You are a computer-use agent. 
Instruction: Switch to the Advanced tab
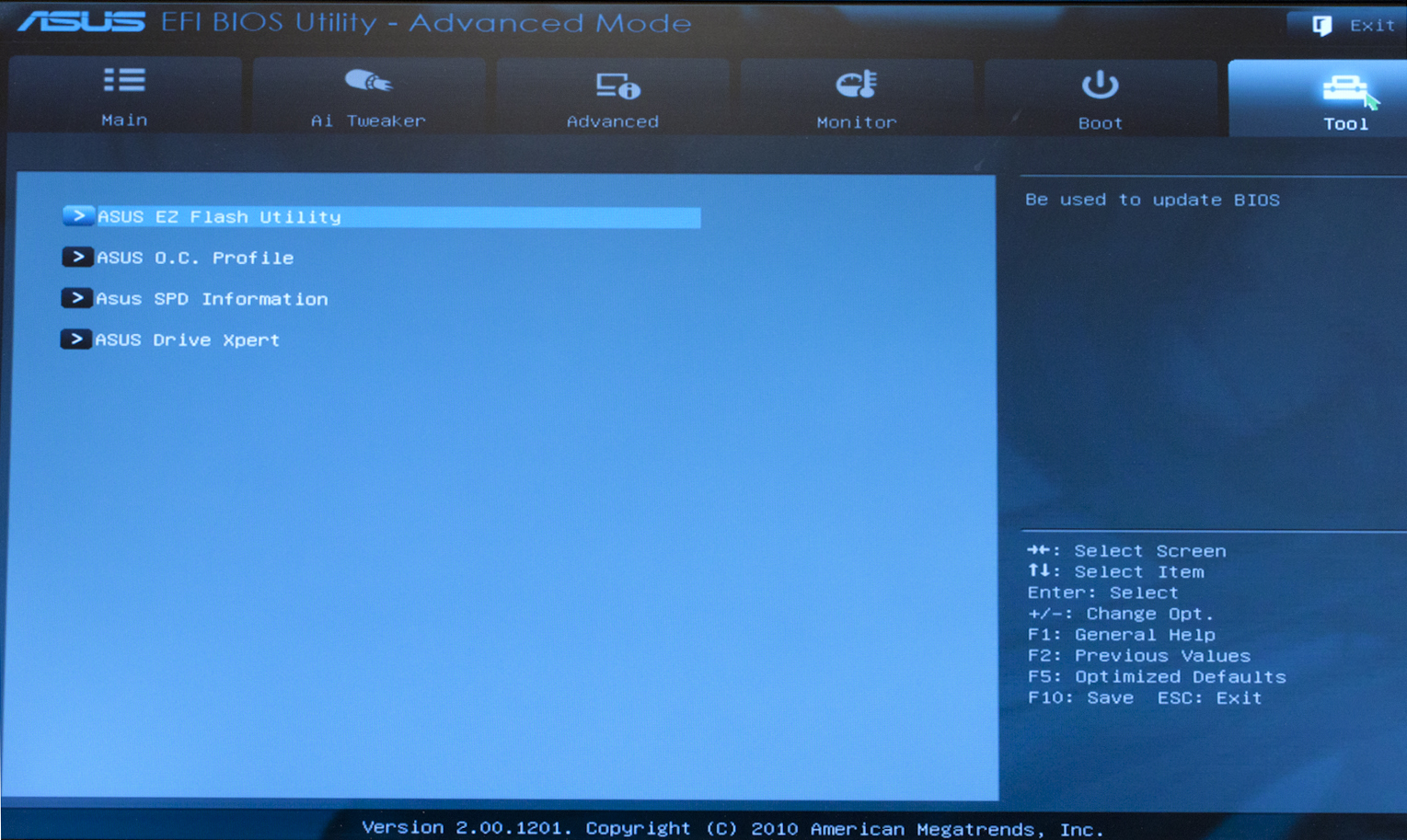pyautogui.click(x=613, y=98)
